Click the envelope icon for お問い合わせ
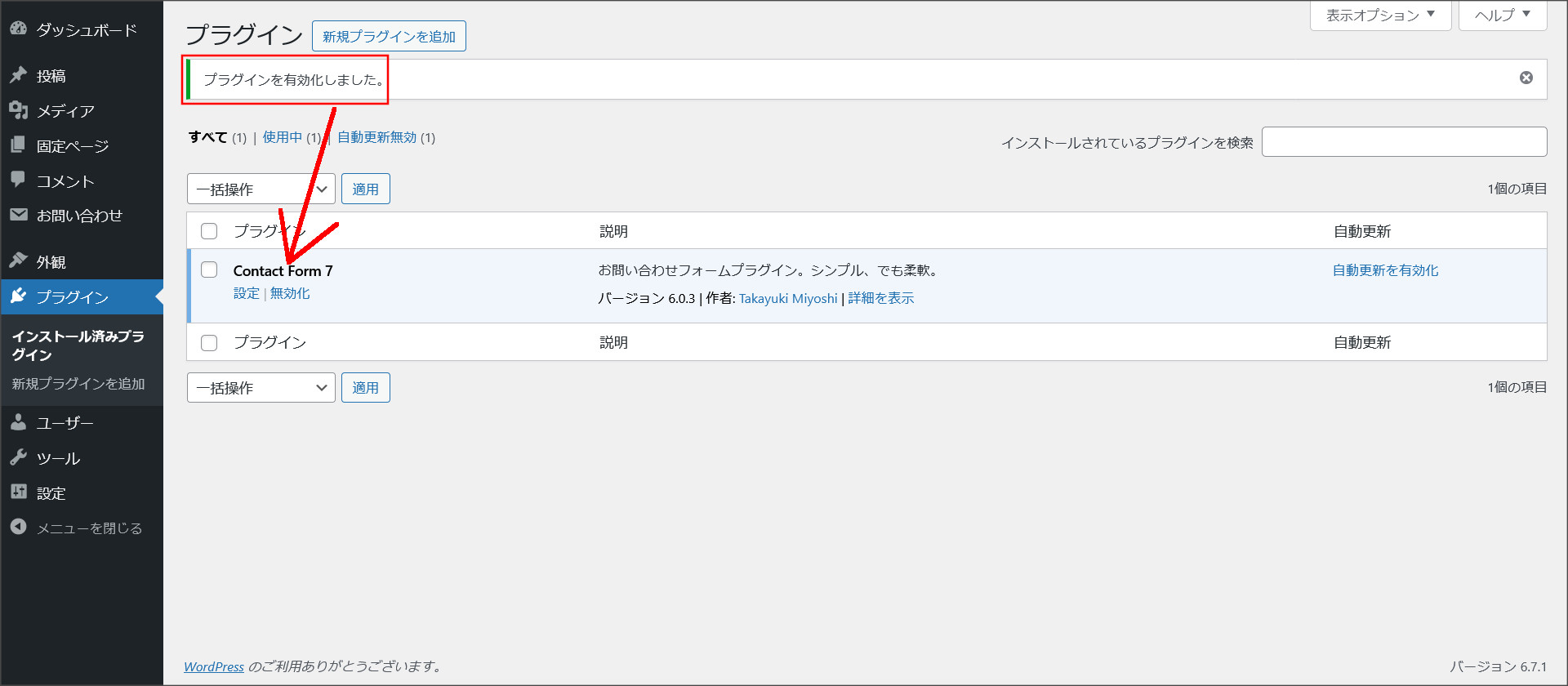This screenshot has width=1568, height=686. [x=18, y=215]
